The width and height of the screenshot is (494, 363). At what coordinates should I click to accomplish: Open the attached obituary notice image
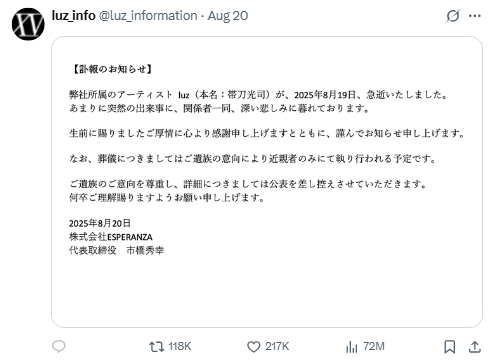267,182
